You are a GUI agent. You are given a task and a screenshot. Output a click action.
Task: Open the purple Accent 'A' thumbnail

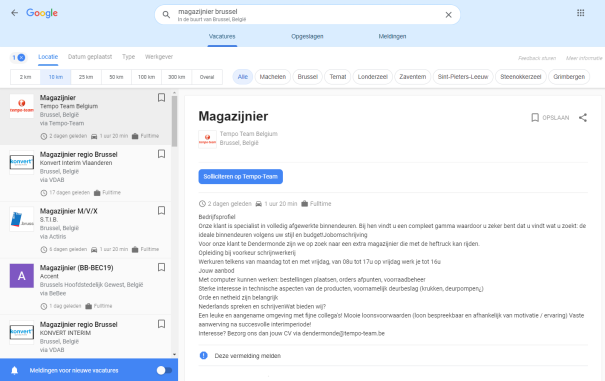[x=22, y=276]
